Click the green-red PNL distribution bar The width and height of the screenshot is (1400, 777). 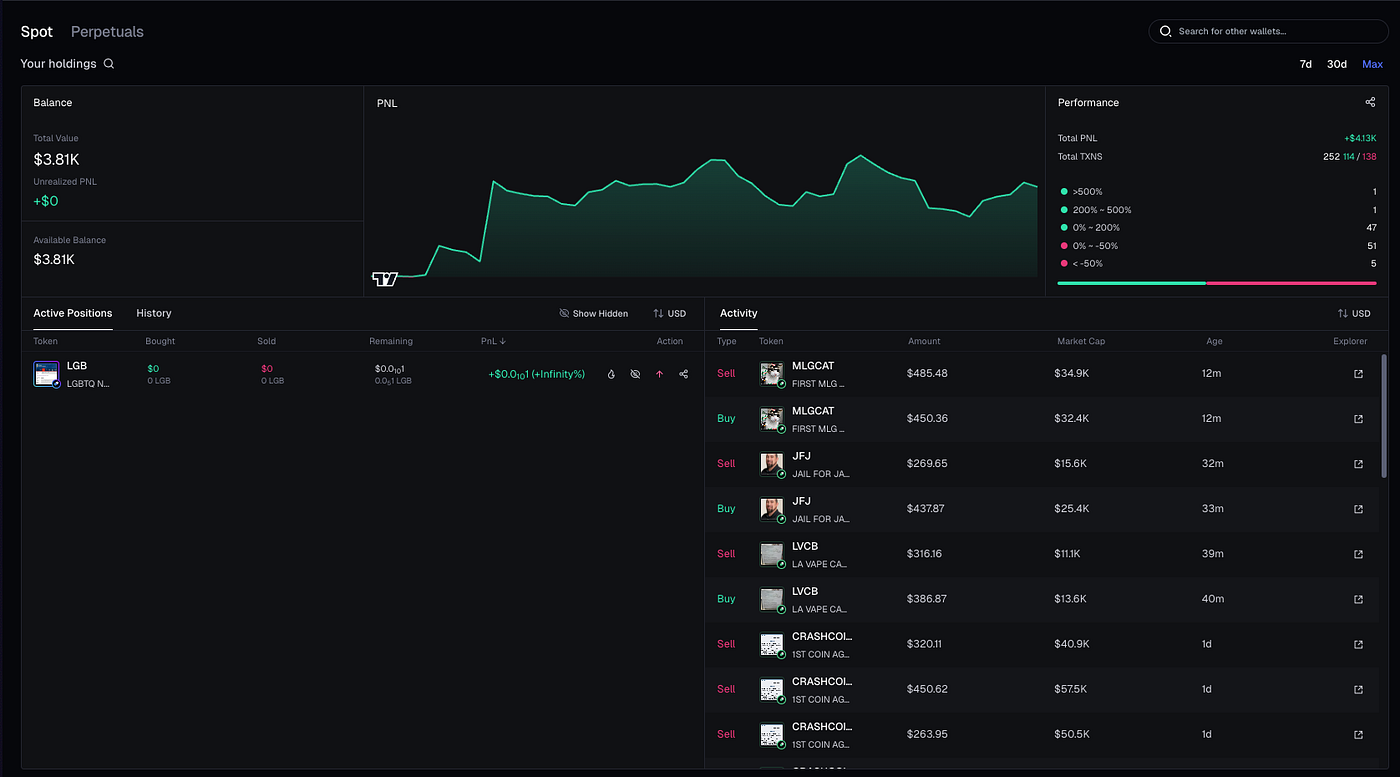pos(1216,283)
